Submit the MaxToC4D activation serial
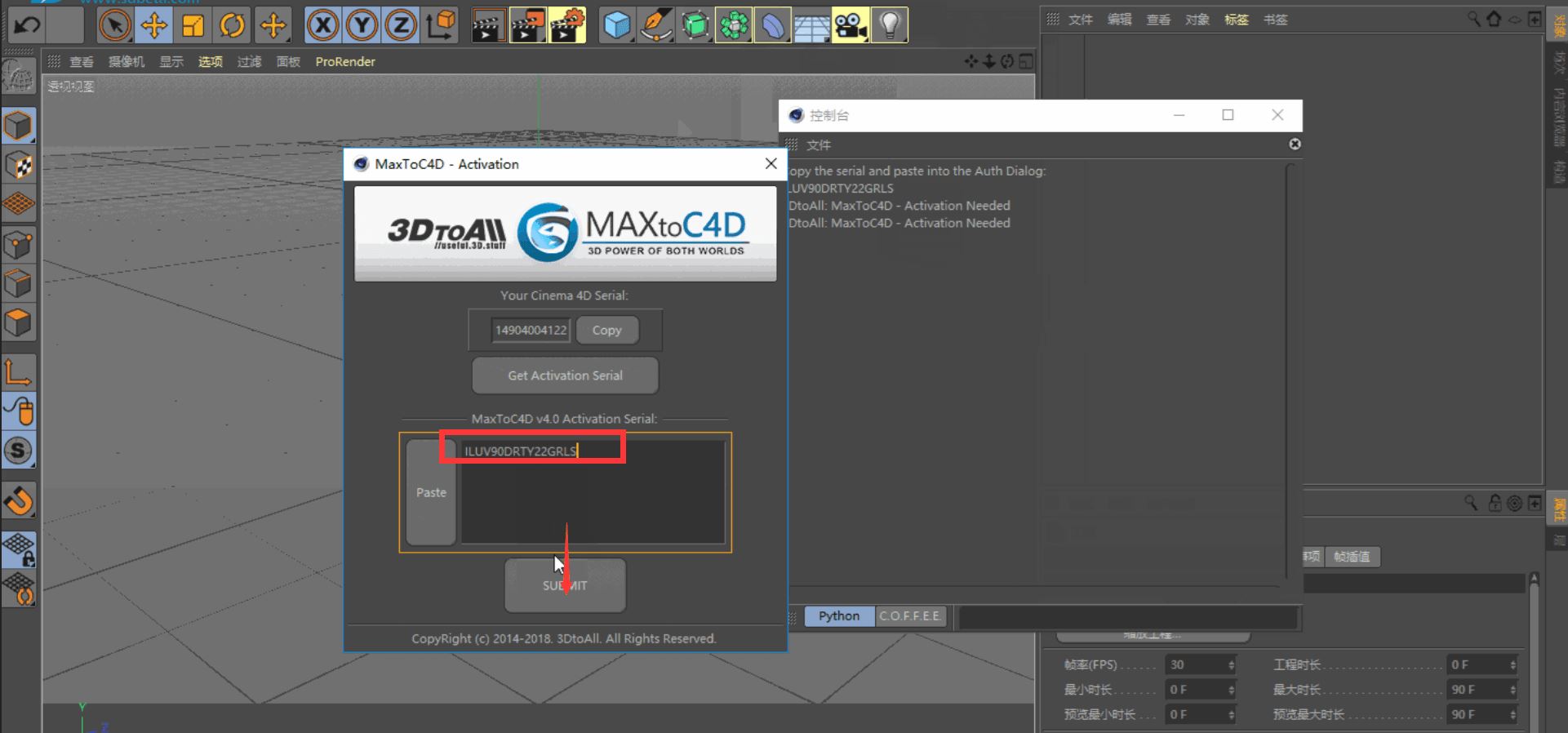This screenshot has width=1568, height=733. point(565,585)
